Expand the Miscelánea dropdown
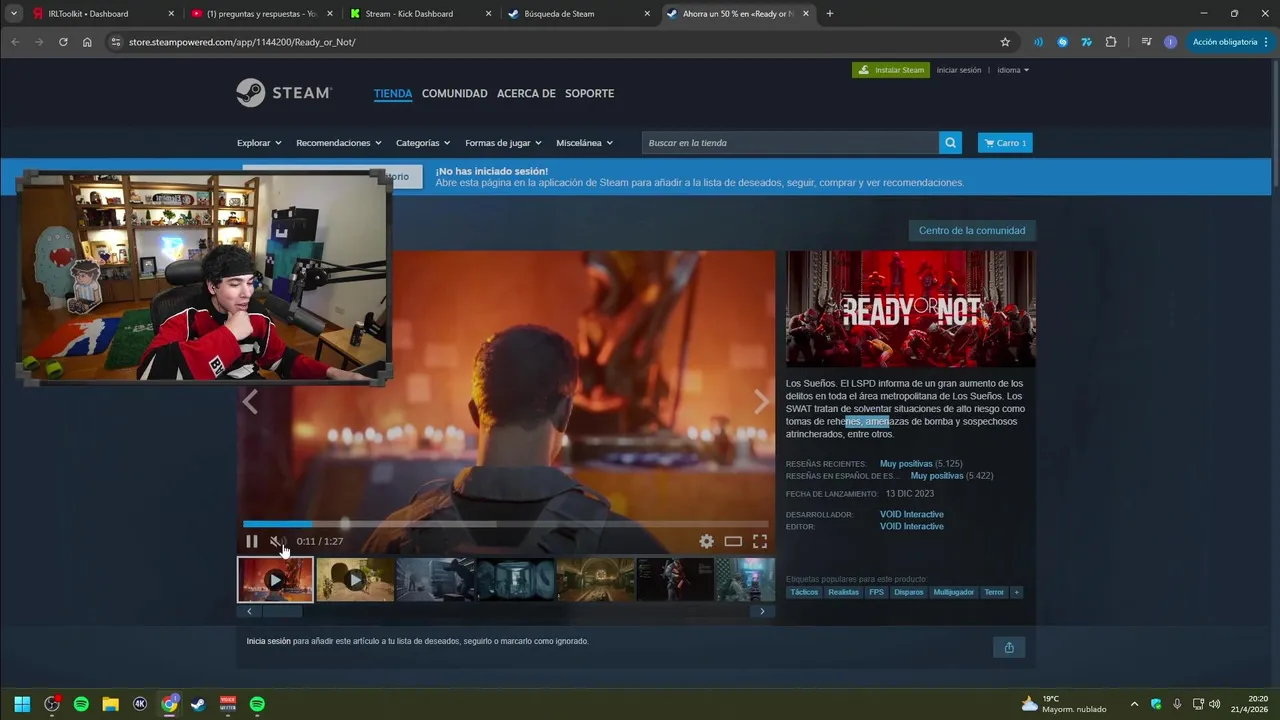 pyautogui.click(x=585, y=143)
